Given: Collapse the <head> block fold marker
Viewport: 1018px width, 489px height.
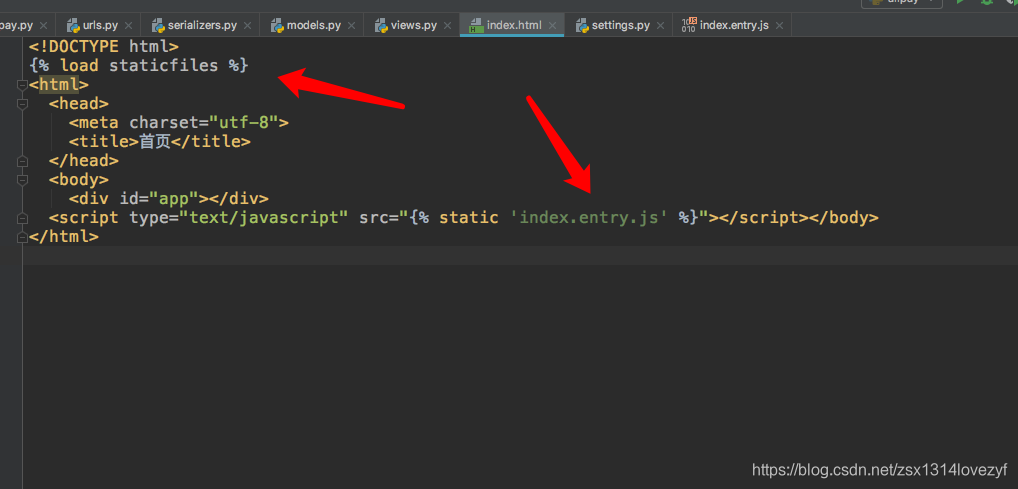Looking at the screenshot, I should pyautogui.click(x=23, y=104).
